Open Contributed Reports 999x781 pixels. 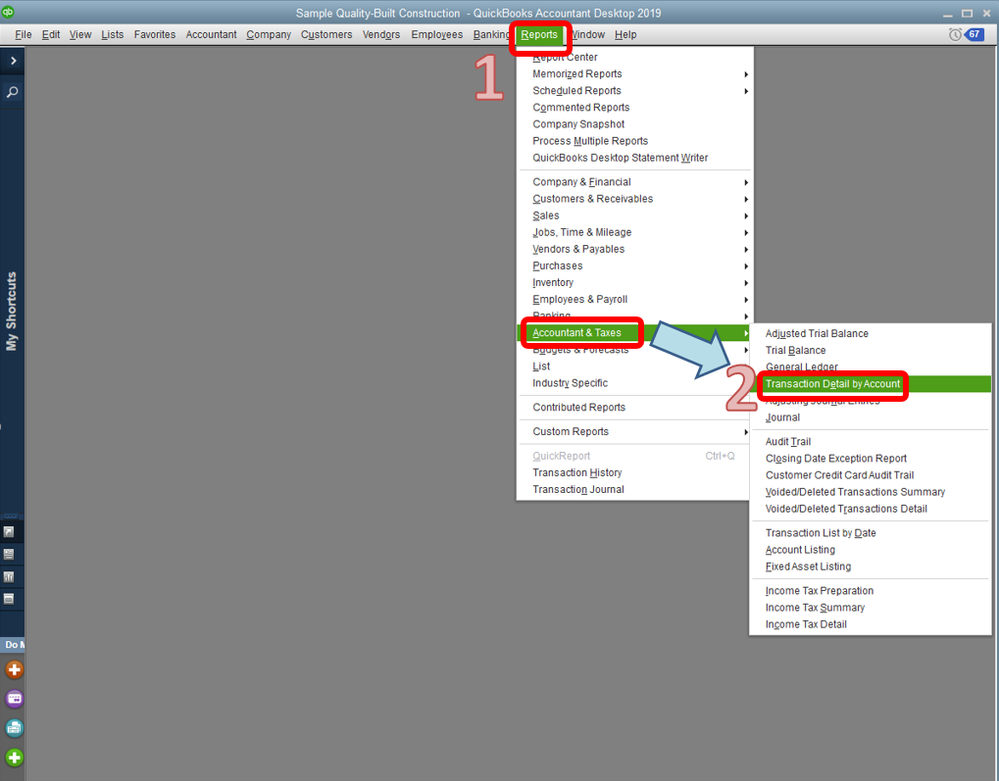tap(579, 407)
